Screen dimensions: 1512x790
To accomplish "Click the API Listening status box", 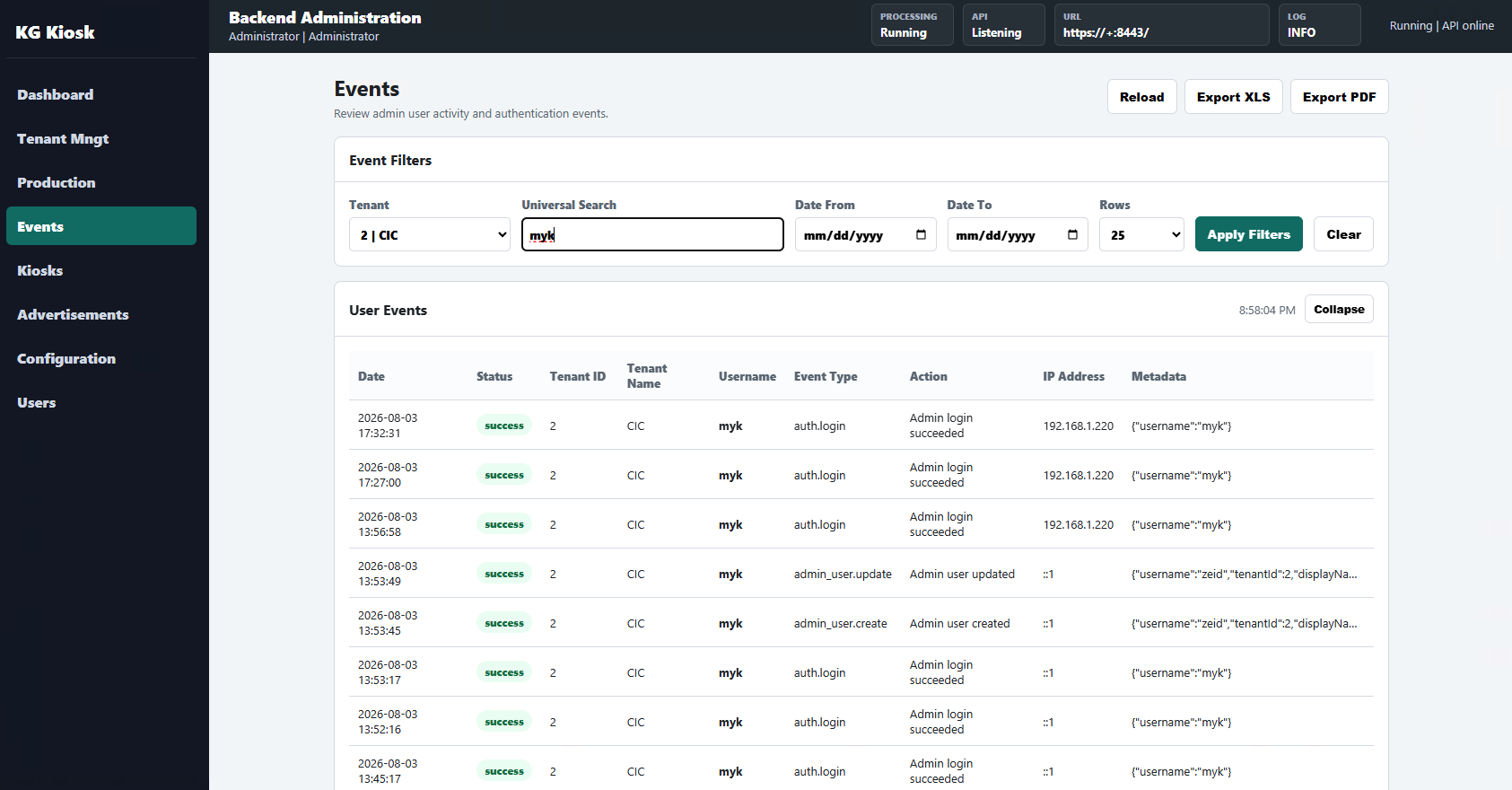I will point(1003,24).
